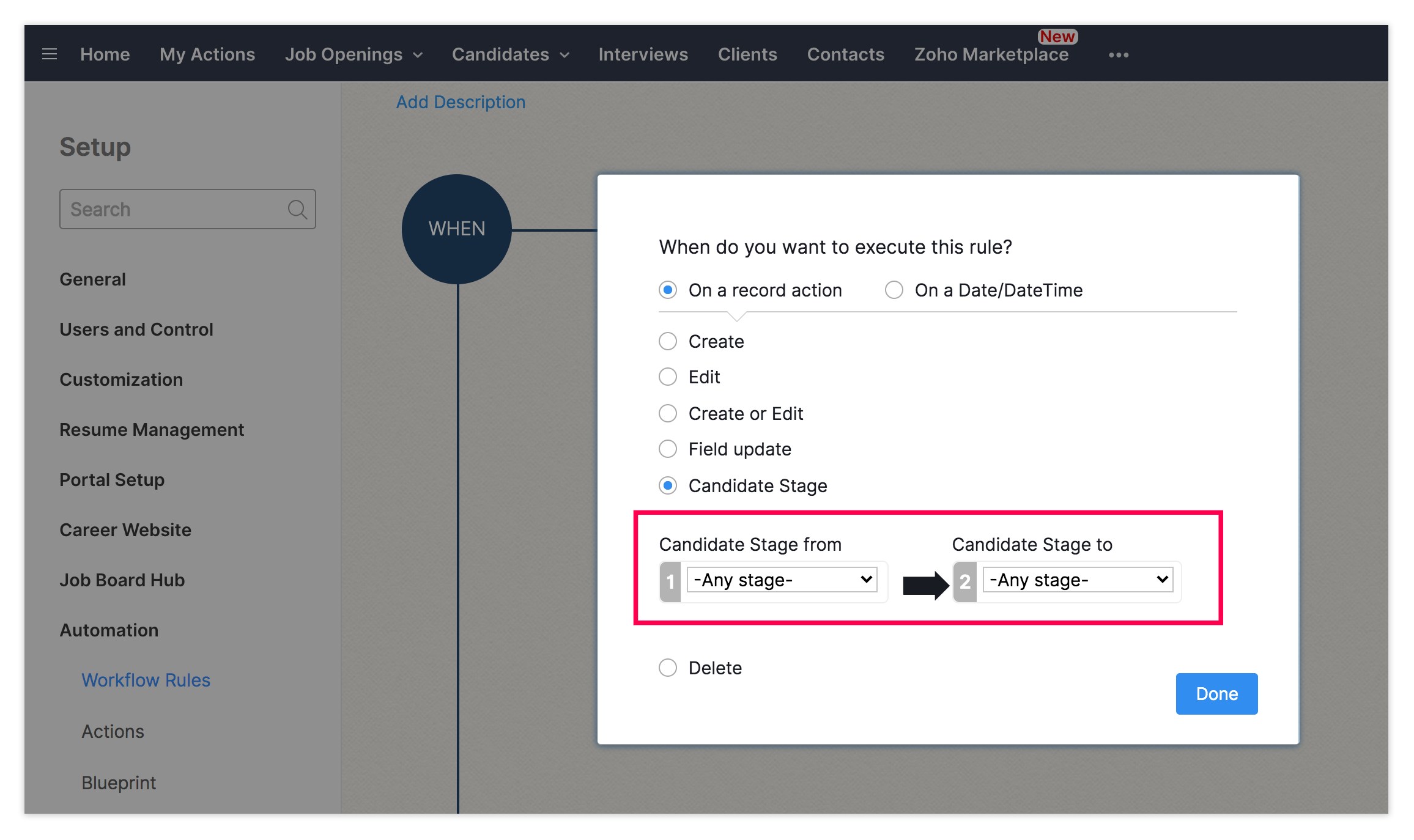
Task: Open the Candidate Stage to dropdown
Action: tap(1078, 580)
